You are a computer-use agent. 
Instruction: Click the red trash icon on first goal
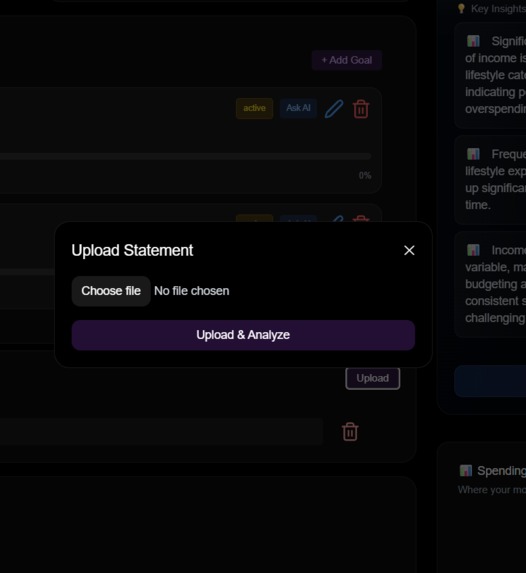361,109
